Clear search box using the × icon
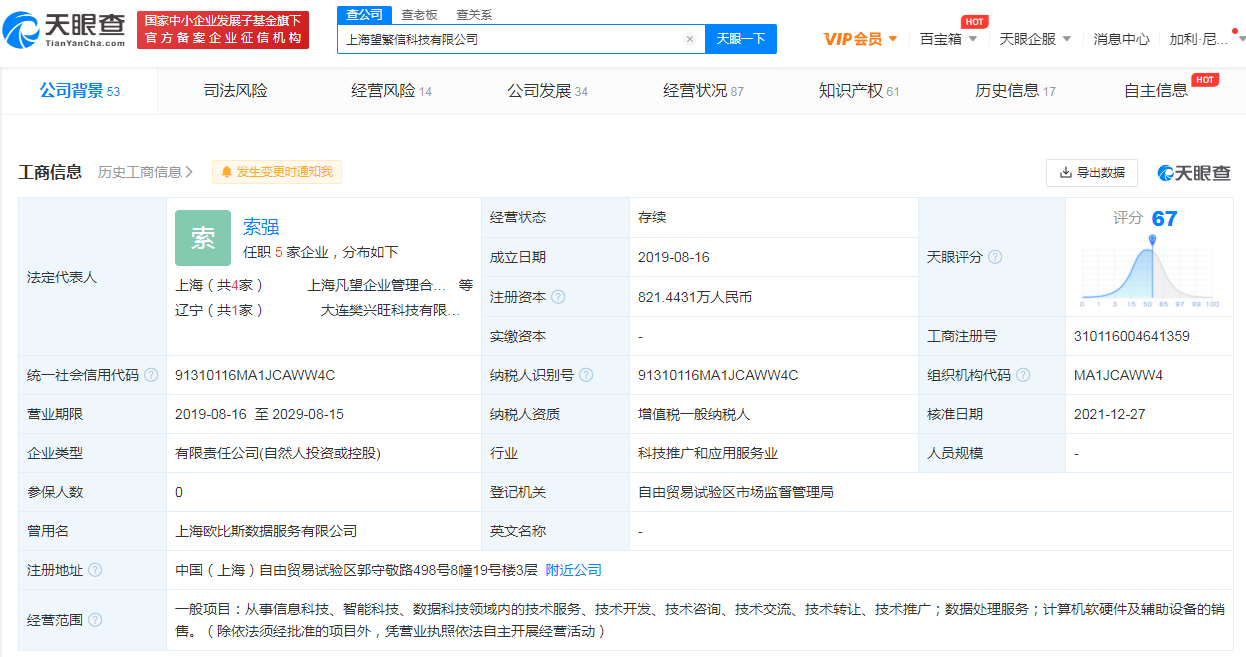 (689, 38)
